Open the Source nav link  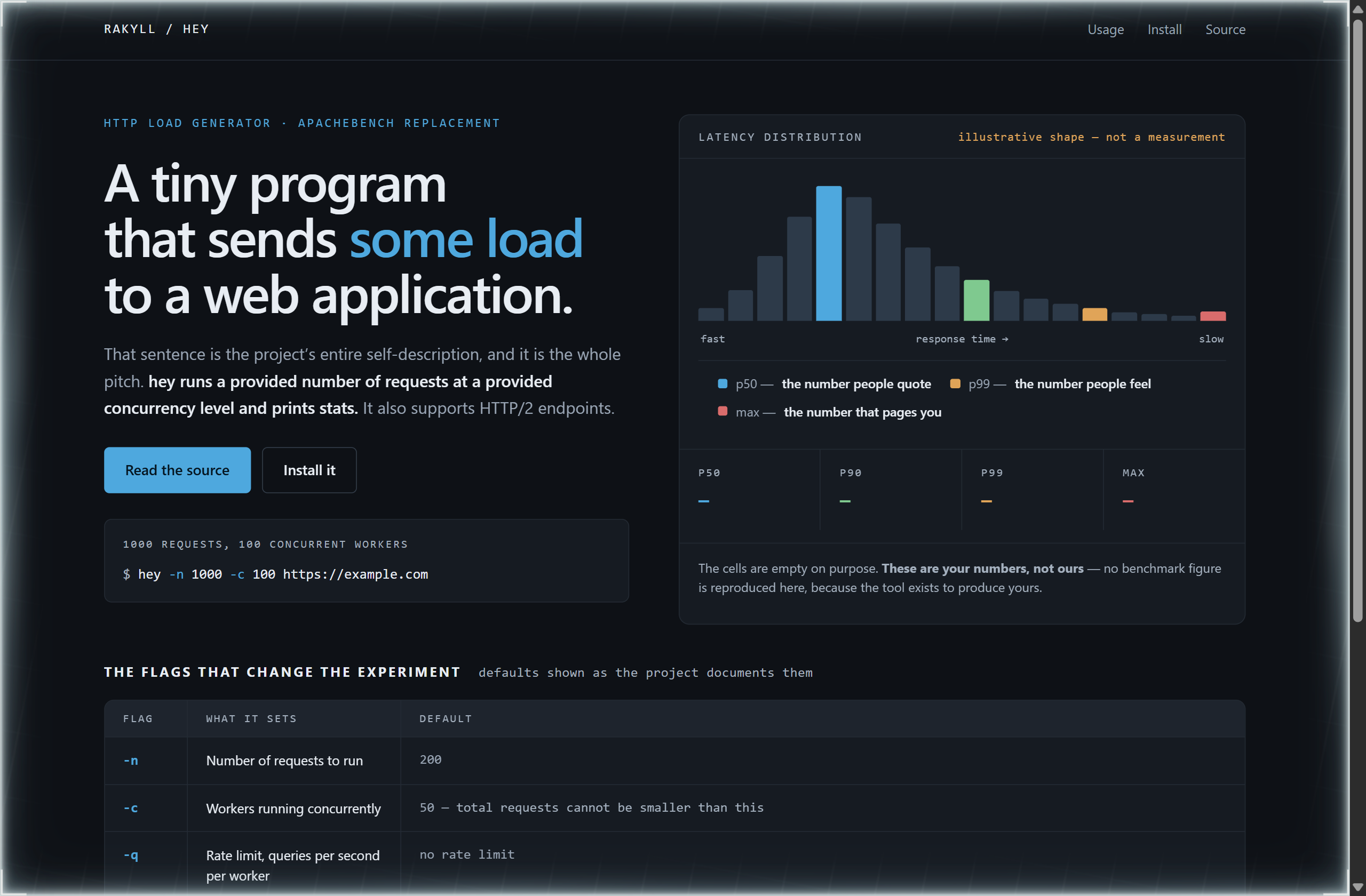tap(1225, 29)
